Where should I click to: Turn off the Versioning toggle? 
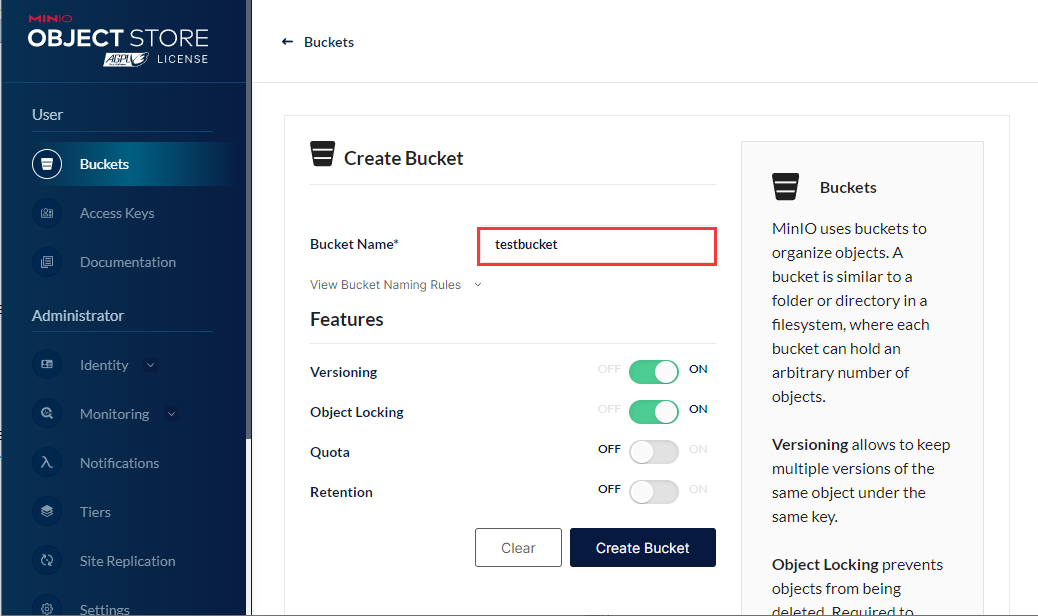(x=654, y=372)
